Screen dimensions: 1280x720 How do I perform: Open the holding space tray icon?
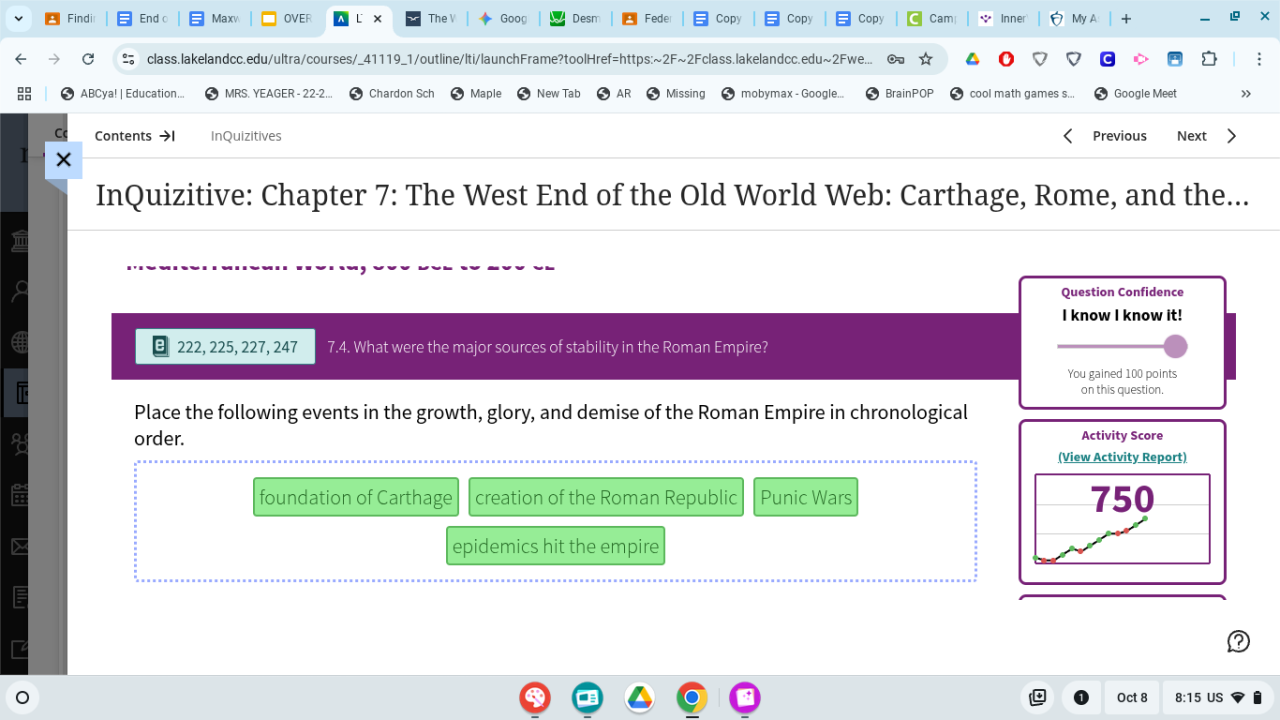click(x=1038, y=697)
